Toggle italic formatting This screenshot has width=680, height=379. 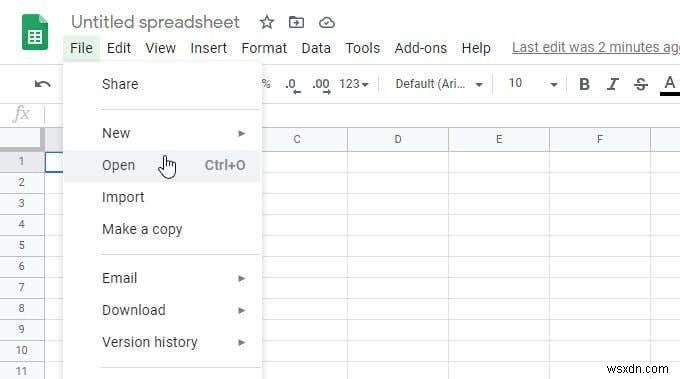coord(612,84)
